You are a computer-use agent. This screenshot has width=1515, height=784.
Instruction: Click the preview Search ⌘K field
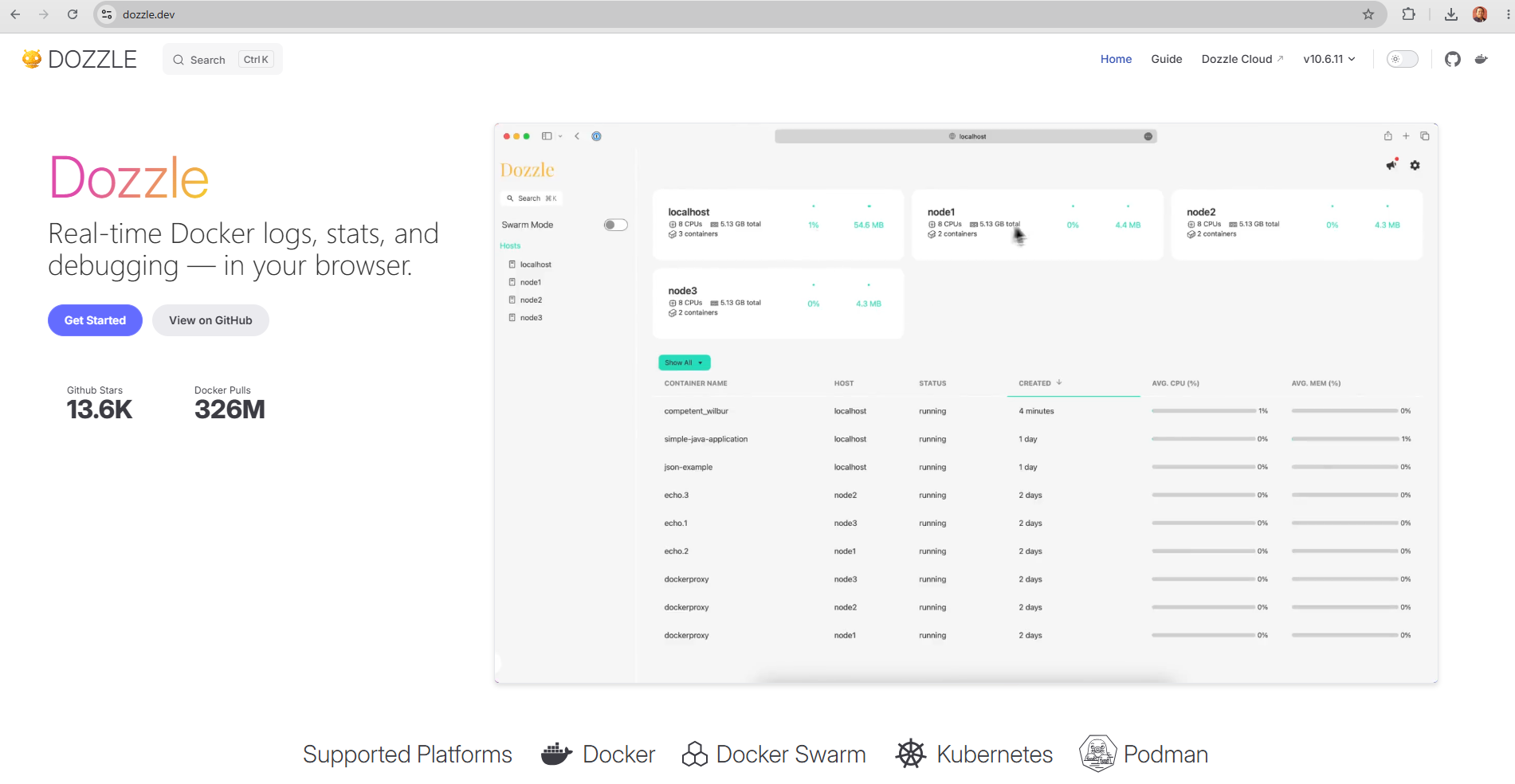[532, 198]
